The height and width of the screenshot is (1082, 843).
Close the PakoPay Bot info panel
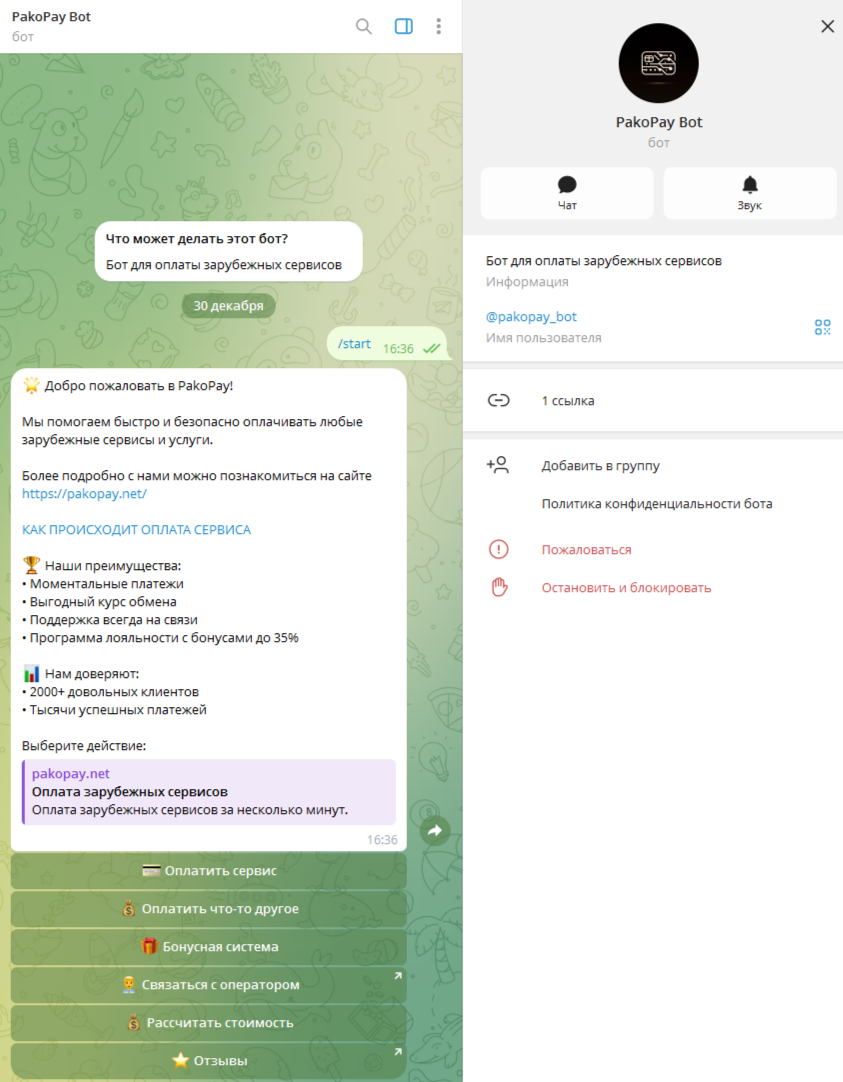click(827, 26)
